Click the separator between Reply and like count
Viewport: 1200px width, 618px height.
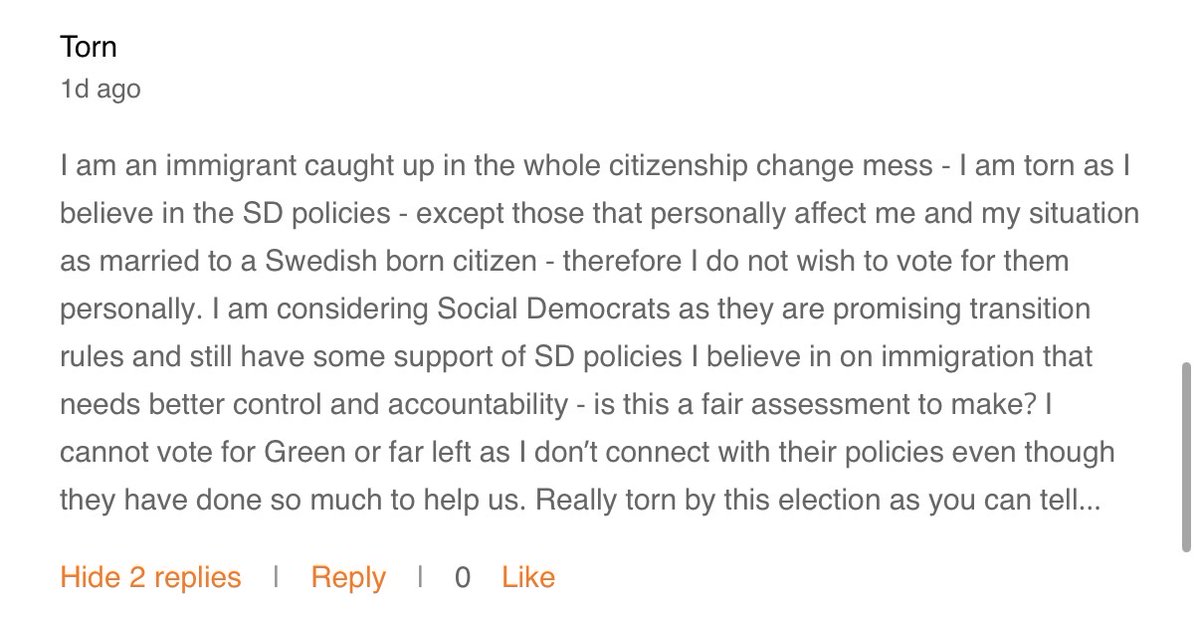[x=420, y=577]
